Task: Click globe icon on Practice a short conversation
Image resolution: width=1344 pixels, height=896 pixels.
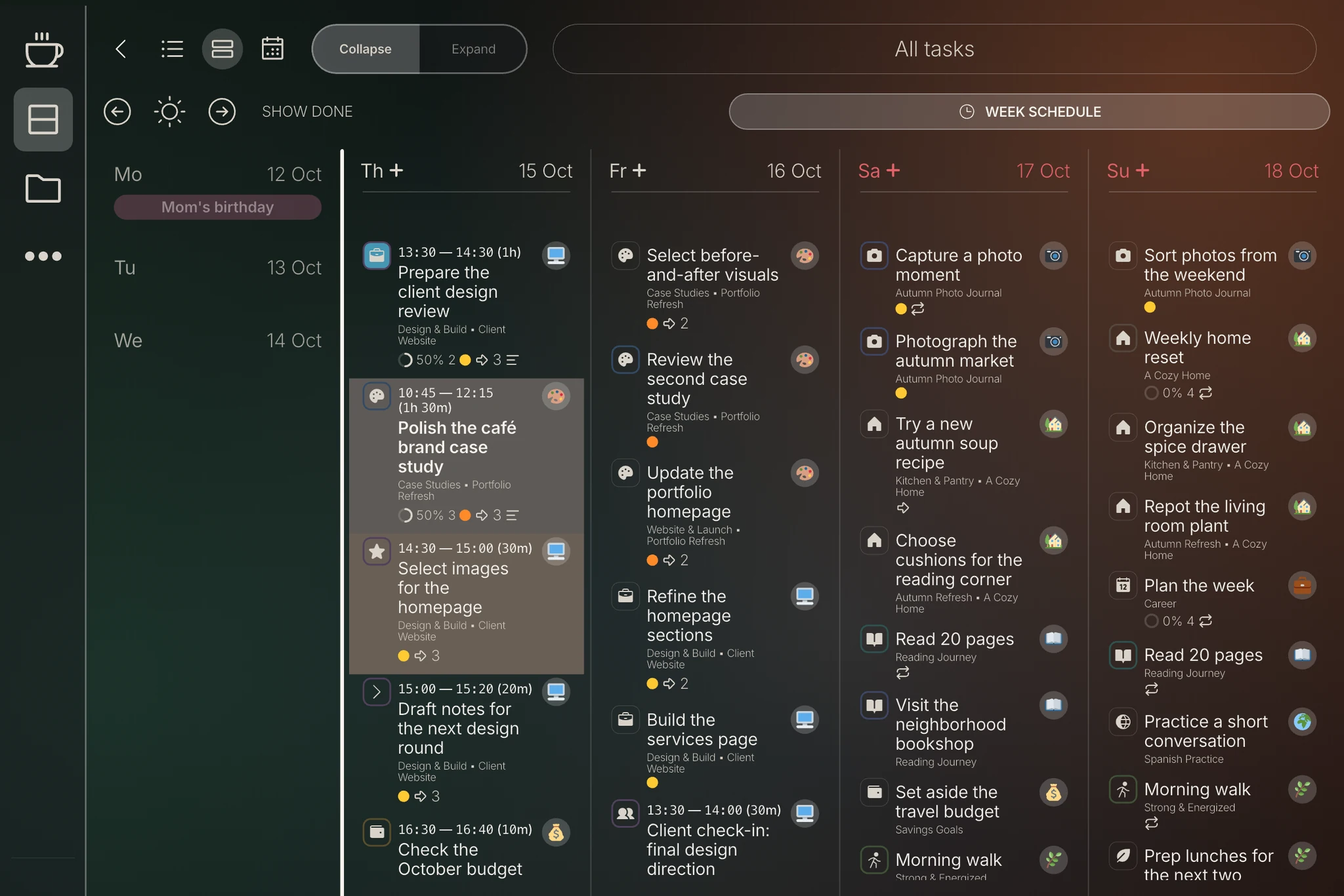Action: 1303,722
